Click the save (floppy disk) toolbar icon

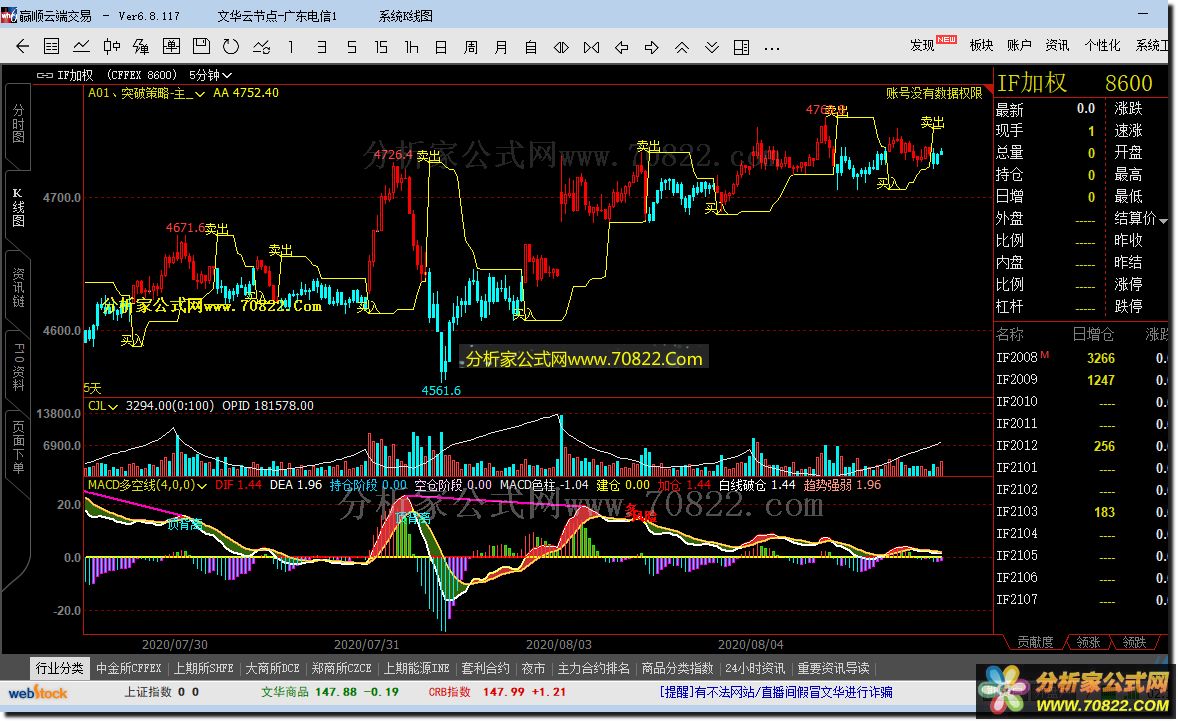(201, 47)
